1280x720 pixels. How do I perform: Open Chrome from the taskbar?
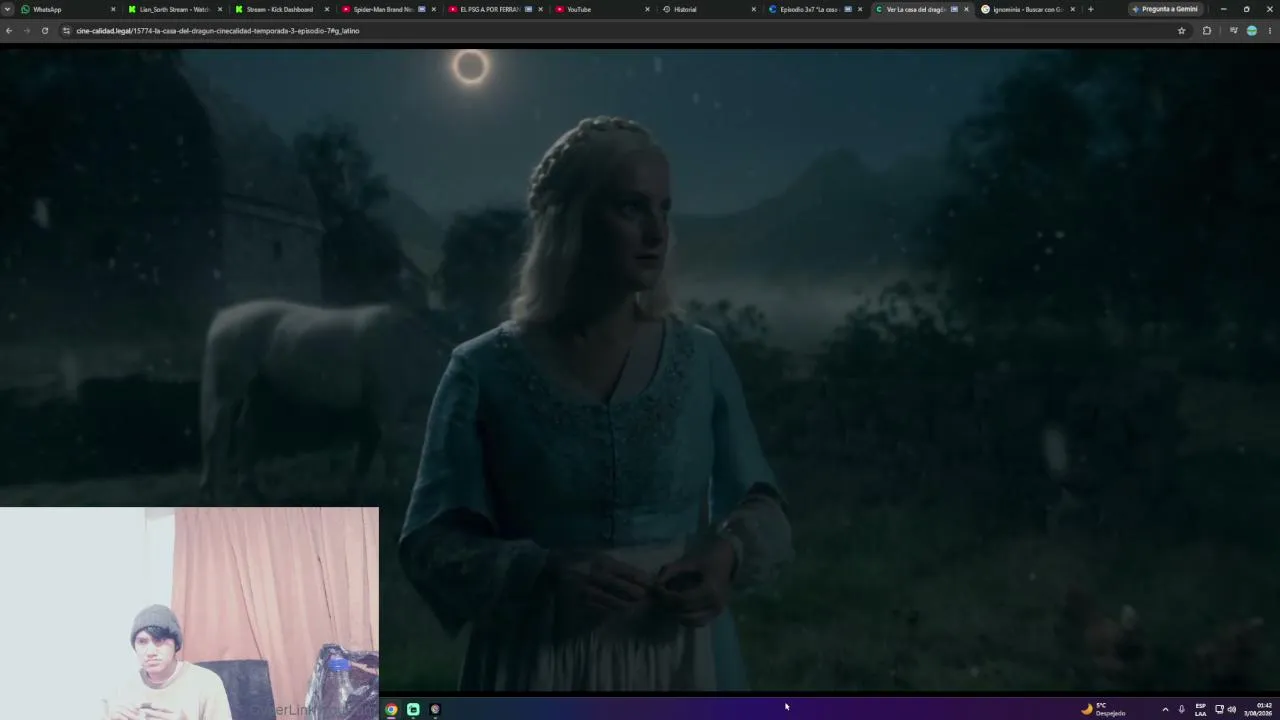[391, 709]
